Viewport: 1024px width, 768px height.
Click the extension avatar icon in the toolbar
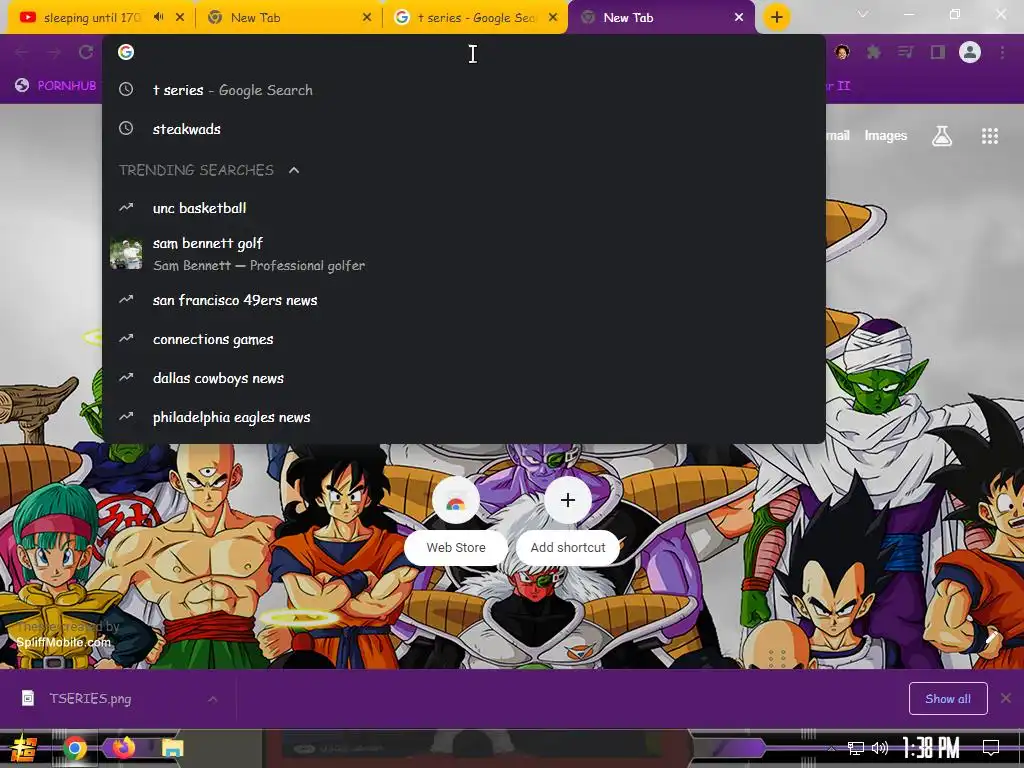(842, 52)
